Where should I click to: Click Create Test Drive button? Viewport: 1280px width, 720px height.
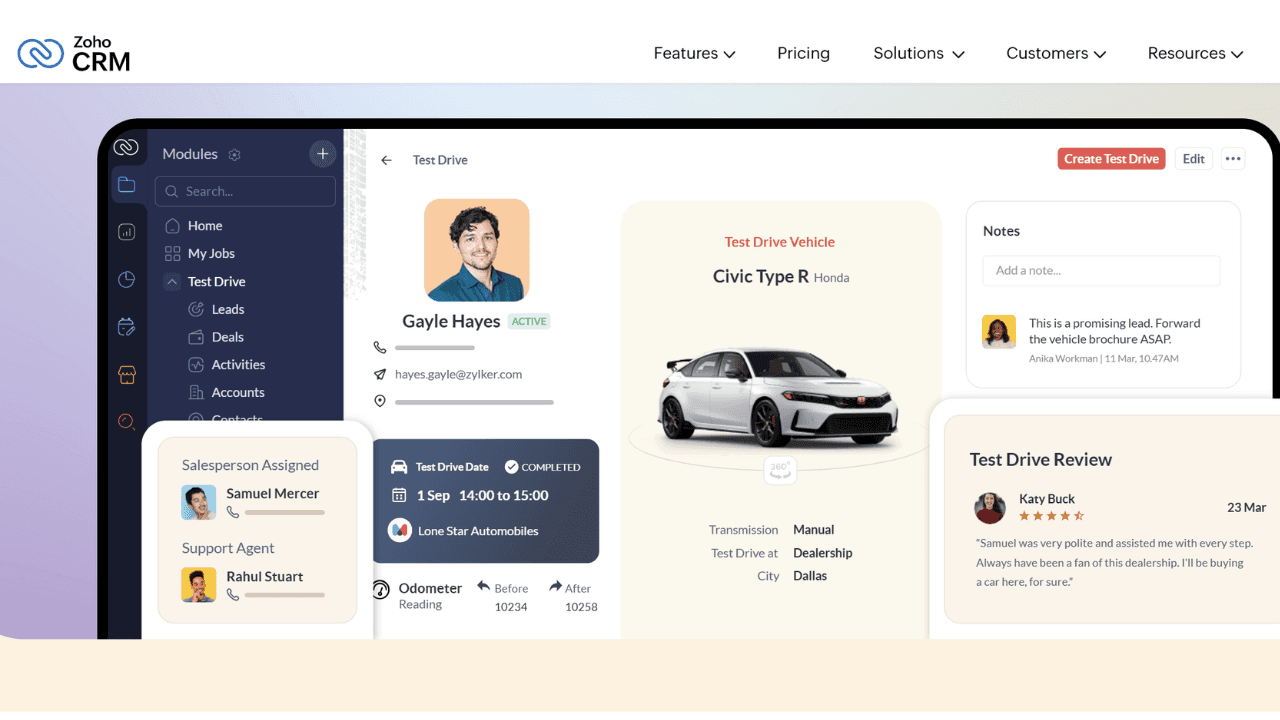[x=1111, y=159]
